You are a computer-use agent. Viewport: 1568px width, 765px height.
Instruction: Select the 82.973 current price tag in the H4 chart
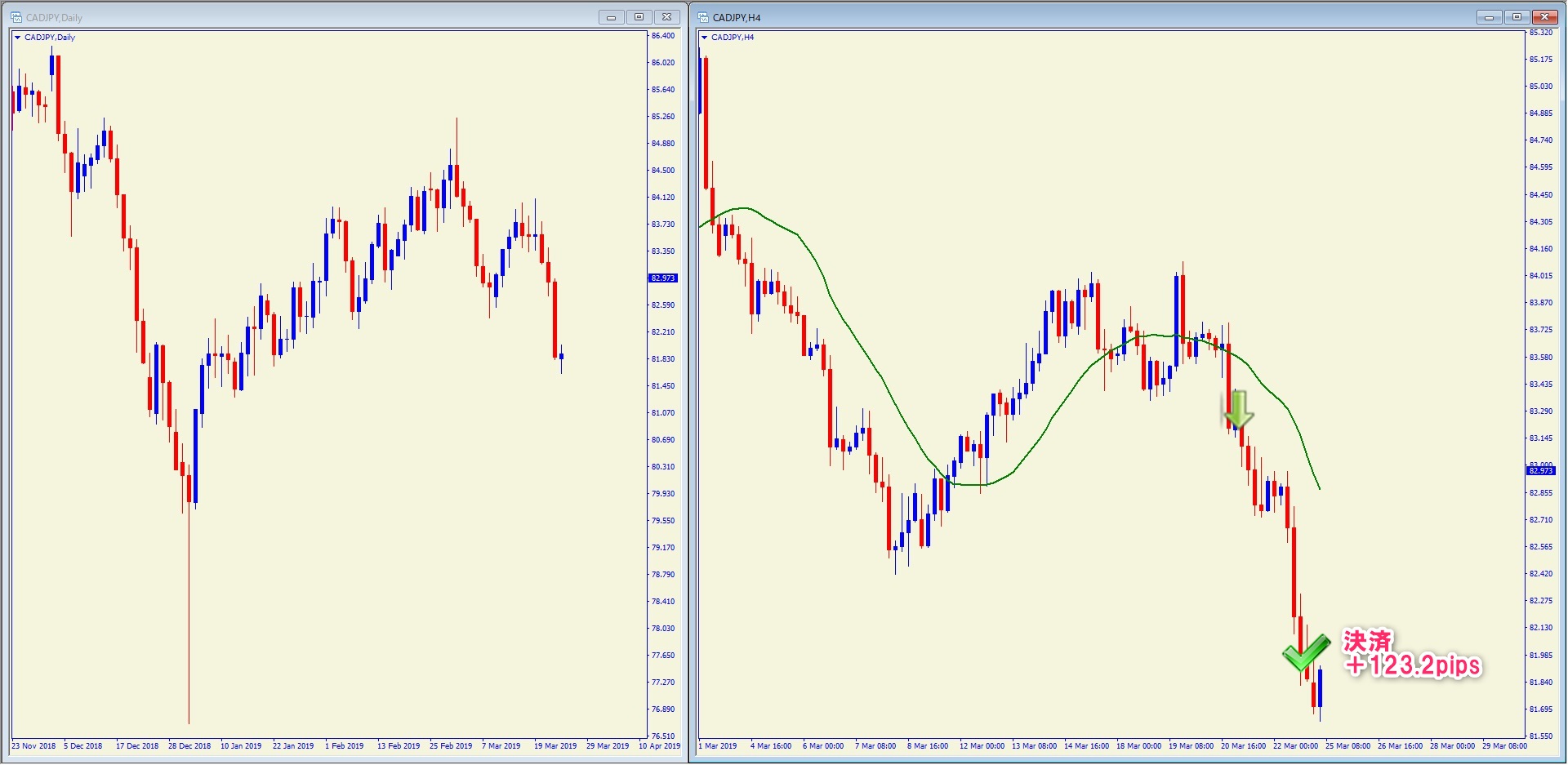(1541, 471)
